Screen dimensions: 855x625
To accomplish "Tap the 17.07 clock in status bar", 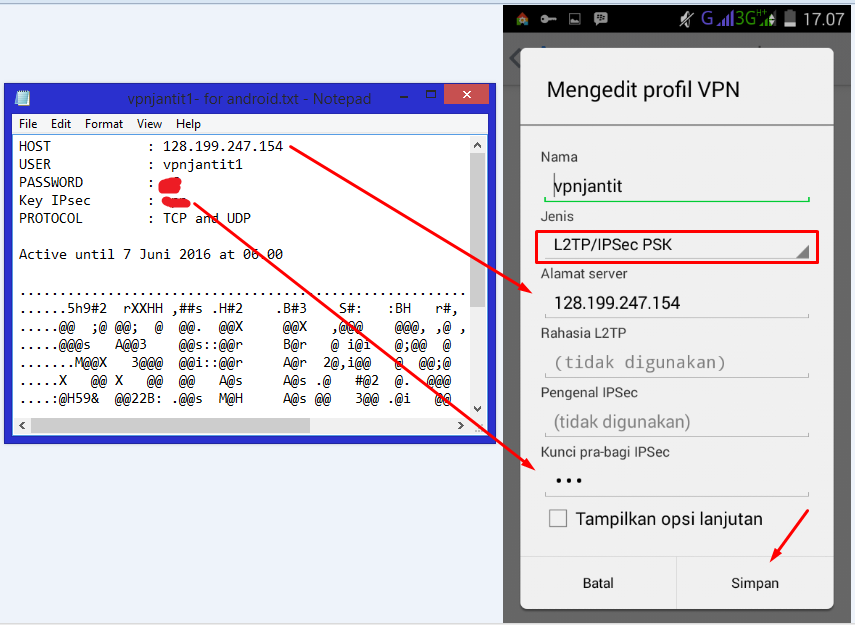I will (823, 20).
